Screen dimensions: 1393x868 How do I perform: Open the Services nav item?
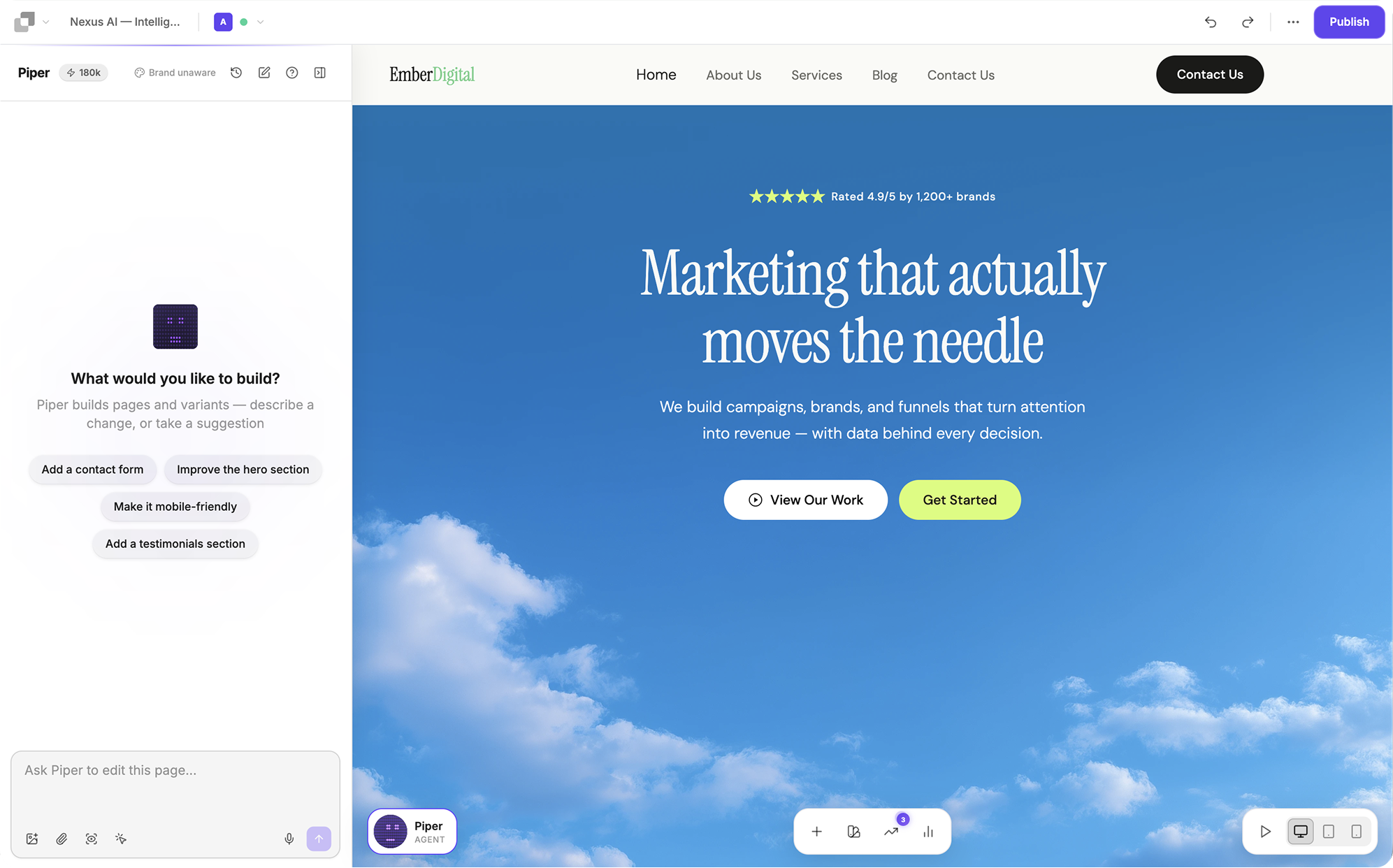pyautogui.click(x=816, y=75)
